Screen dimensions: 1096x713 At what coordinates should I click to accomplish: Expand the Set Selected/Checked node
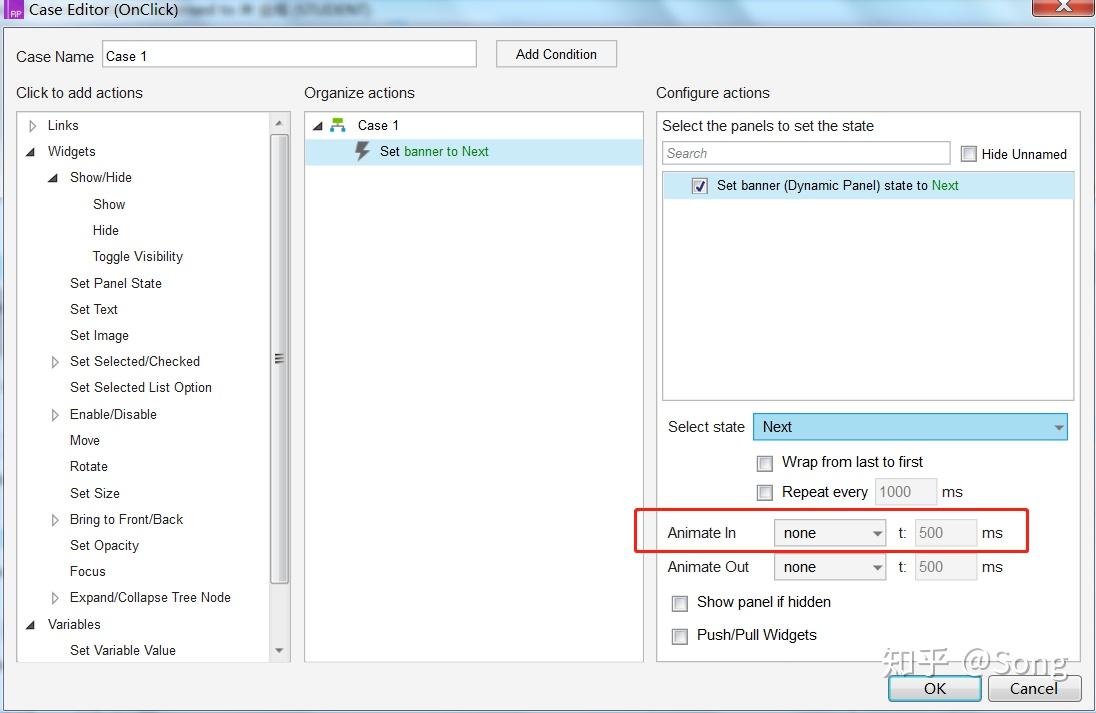coord(55,362)
